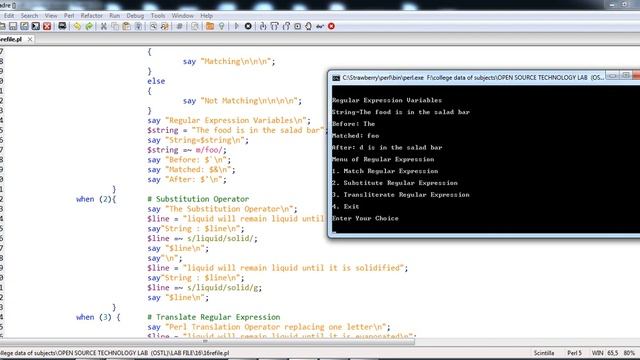Redo using the green arrow icon
Screen dimensions: 640x360
click(x=89, y=26)
